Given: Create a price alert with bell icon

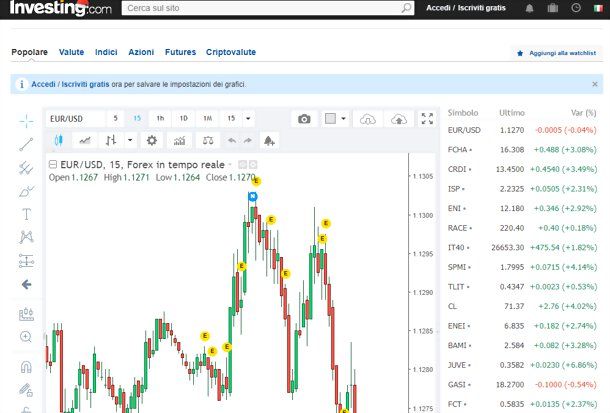Looking at the screenshot, I should click(269, 140).
